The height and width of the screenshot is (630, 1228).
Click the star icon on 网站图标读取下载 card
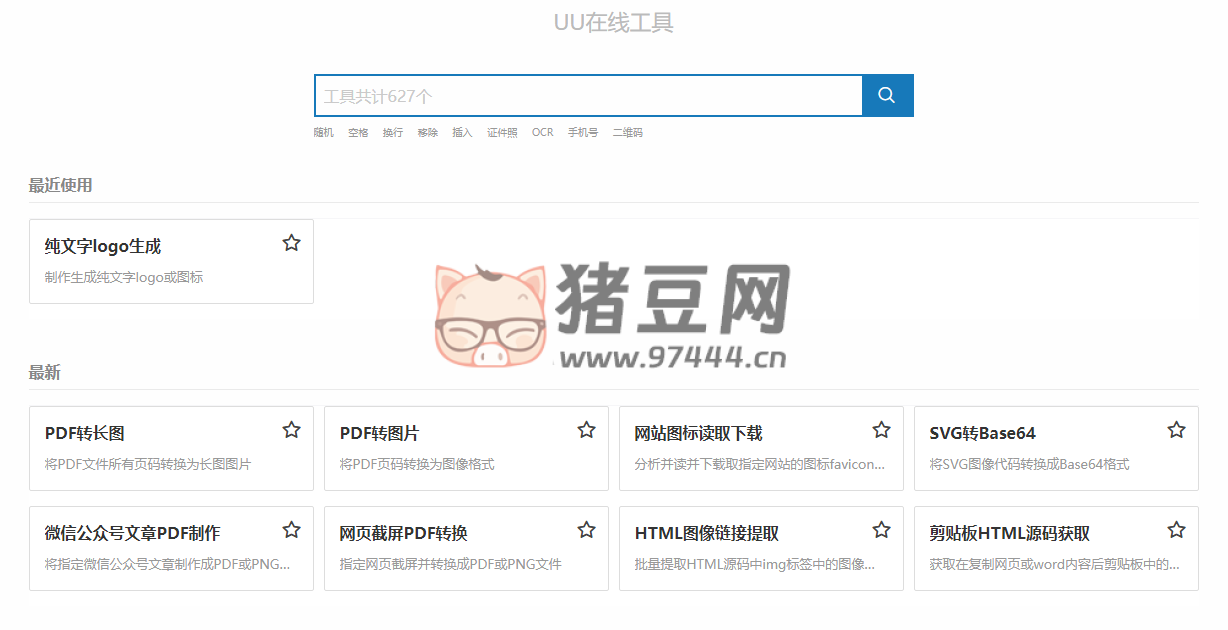[881, 429]
